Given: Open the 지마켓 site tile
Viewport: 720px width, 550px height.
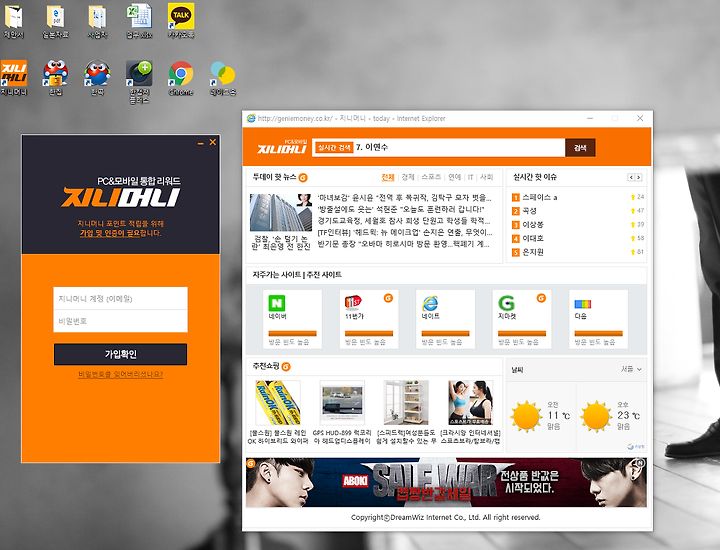Looking at the screenshot, I should tap(522, 319).
